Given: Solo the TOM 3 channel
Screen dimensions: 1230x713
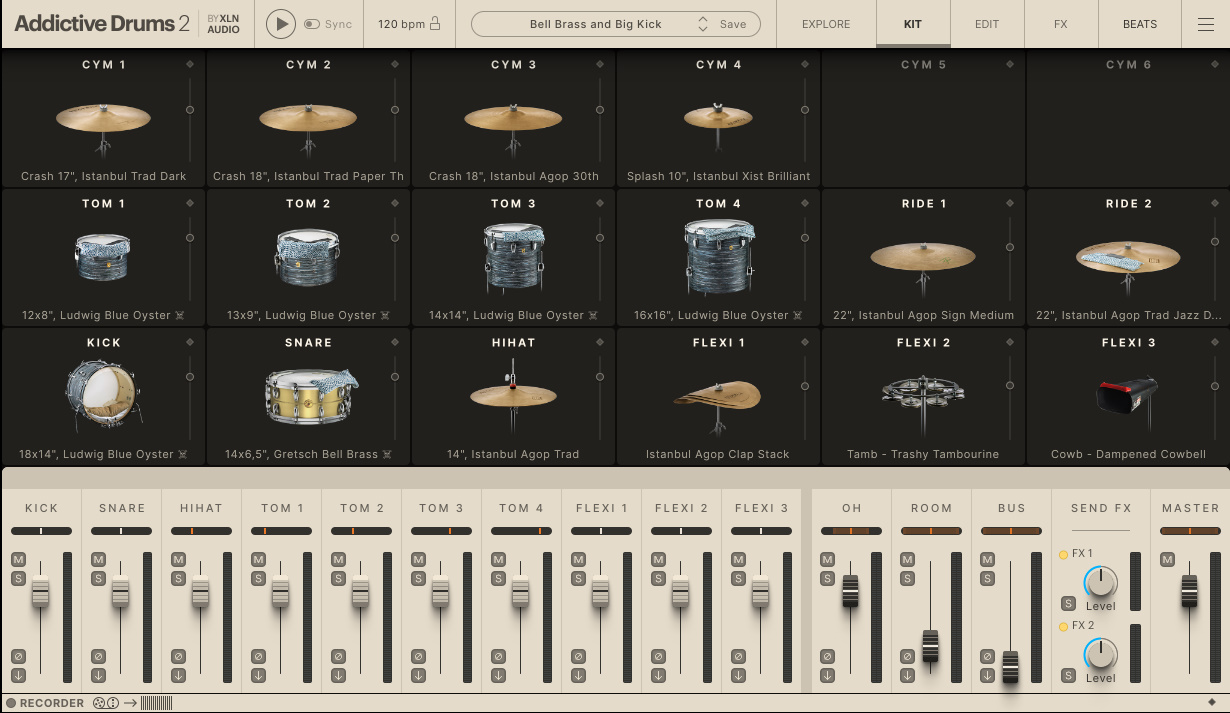Looking at the screenshot, I should pos(418,578).
